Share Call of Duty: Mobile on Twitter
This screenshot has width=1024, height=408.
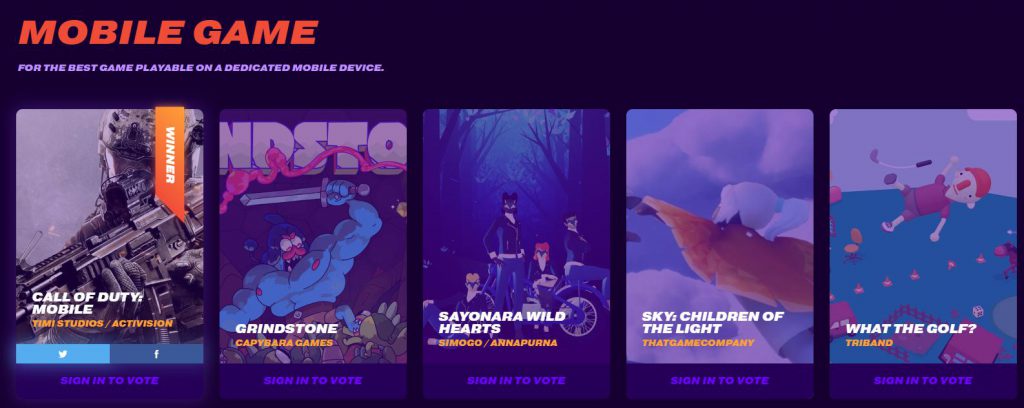point(63,354)
